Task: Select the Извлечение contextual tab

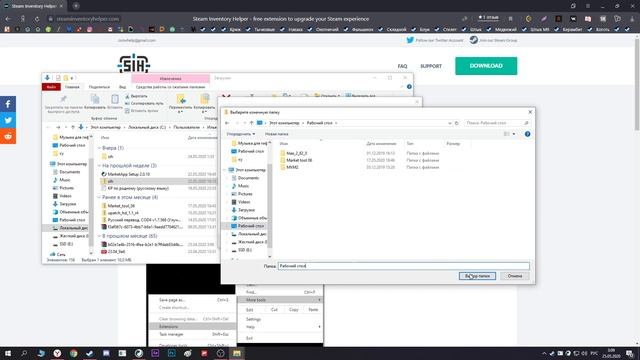Action: coord(171,78)
